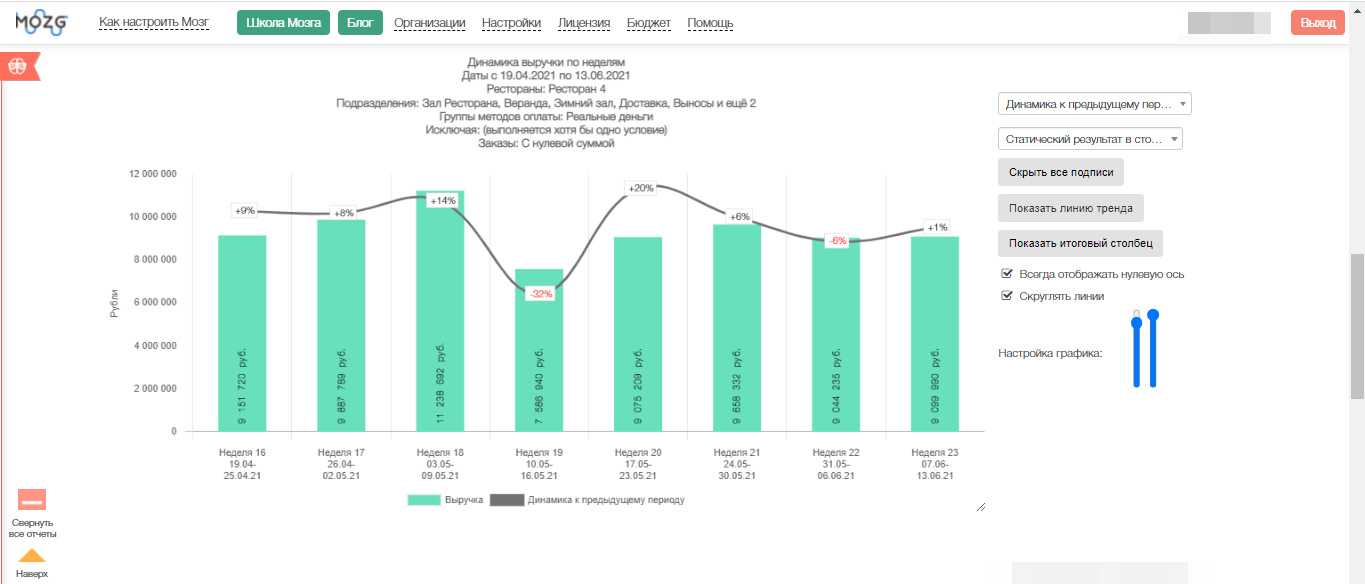Click the red brain bookmark icon
Screen dimensions: 1365x584
pyautogui.click(x=17, y=66)
